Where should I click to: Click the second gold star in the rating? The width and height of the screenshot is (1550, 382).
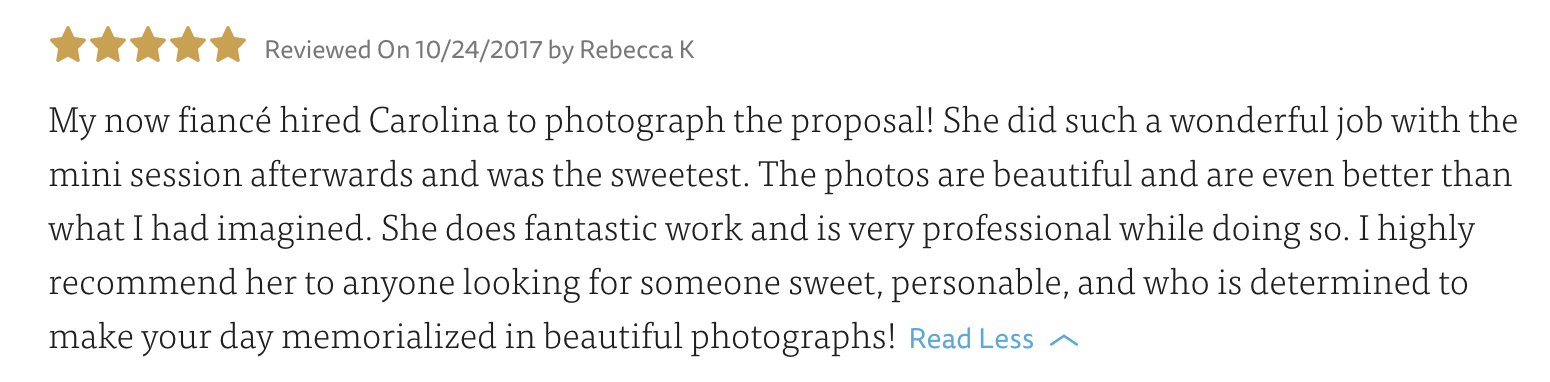pos(108,46)
